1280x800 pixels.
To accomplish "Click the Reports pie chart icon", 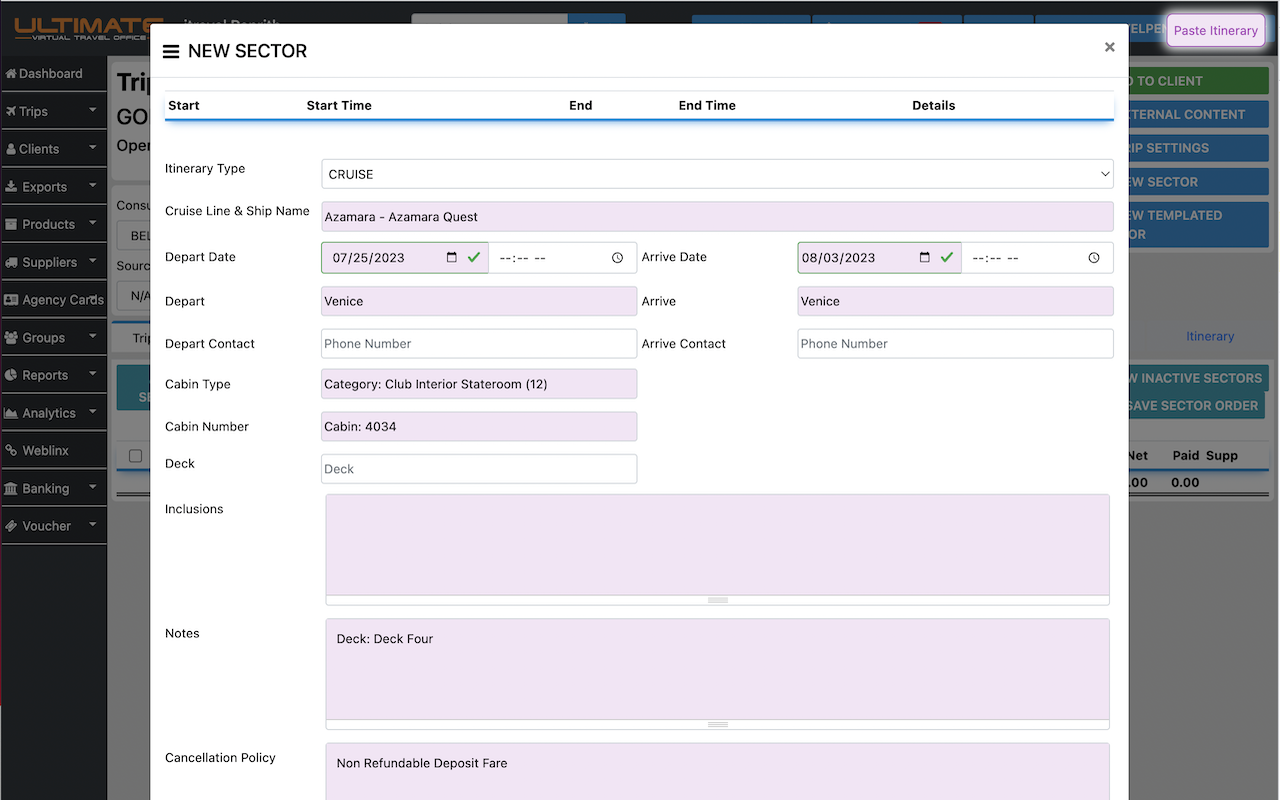I will [x=11, y=375].
